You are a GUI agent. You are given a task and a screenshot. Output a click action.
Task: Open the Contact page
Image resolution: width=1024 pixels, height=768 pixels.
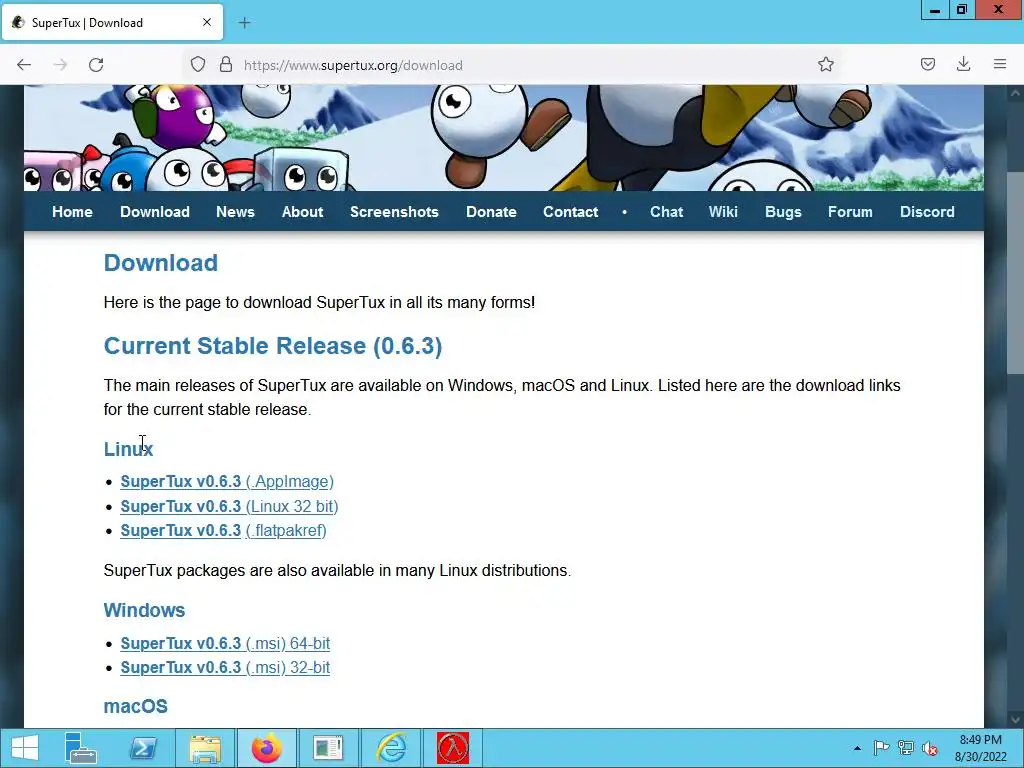(571, 212)
